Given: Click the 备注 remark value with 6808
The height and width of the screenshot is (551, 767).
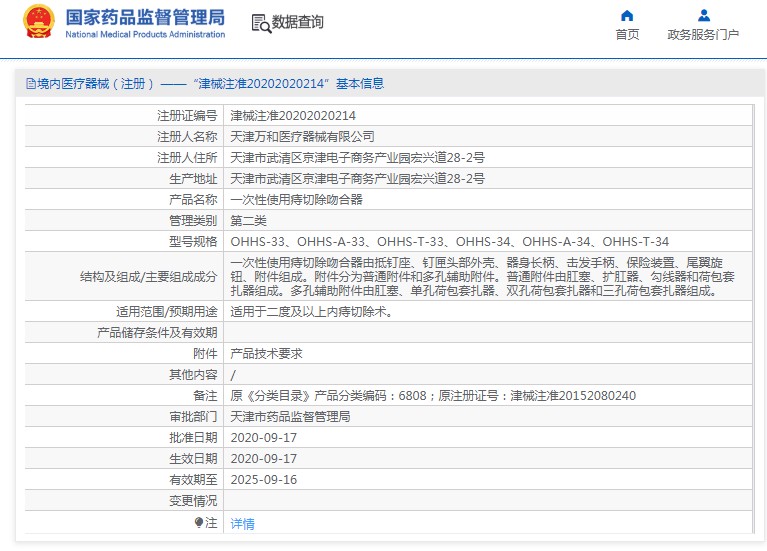Looking at the screenshot, I should coord(433,396).
